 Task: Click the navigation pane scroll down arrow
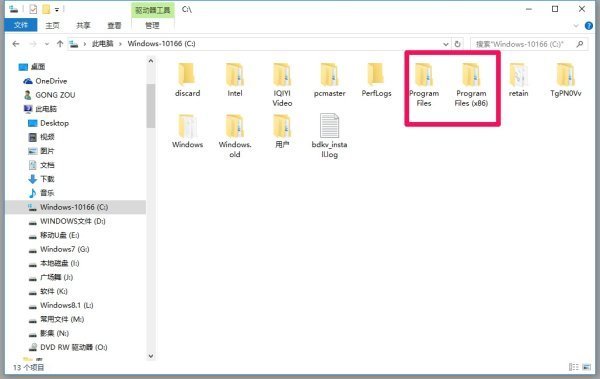tap(151, 356)
